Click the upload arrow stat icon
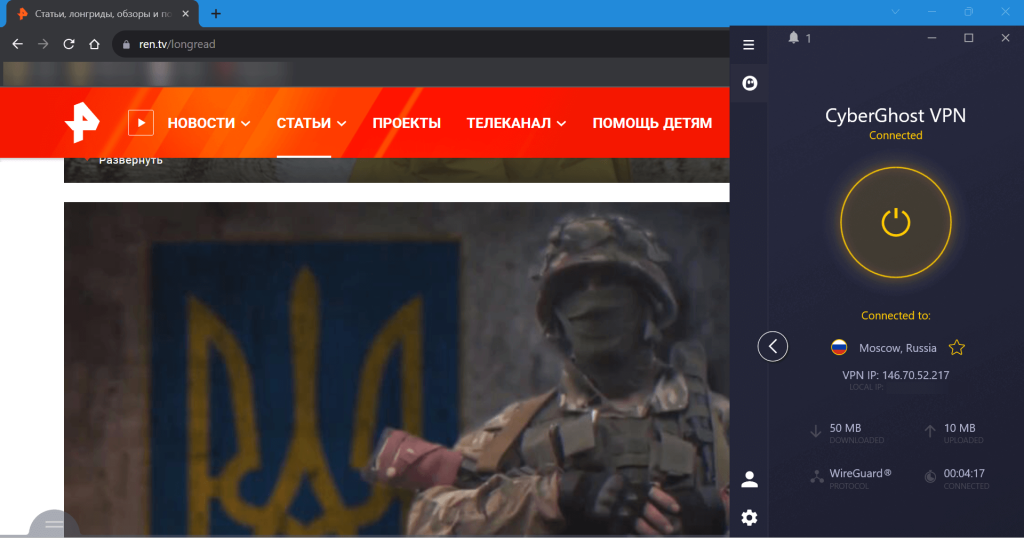The image size is (1024, 538). pos(930,431)
